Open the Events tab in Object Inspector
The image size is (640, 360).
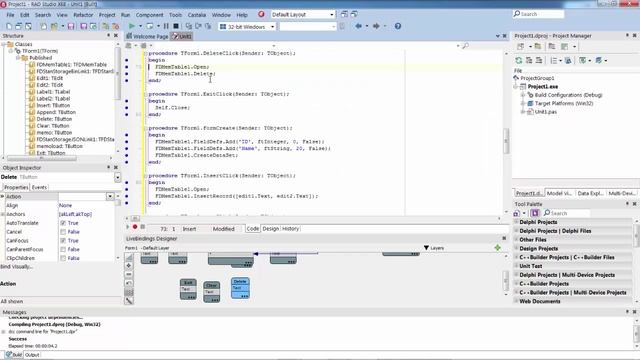tap(39, 187)
